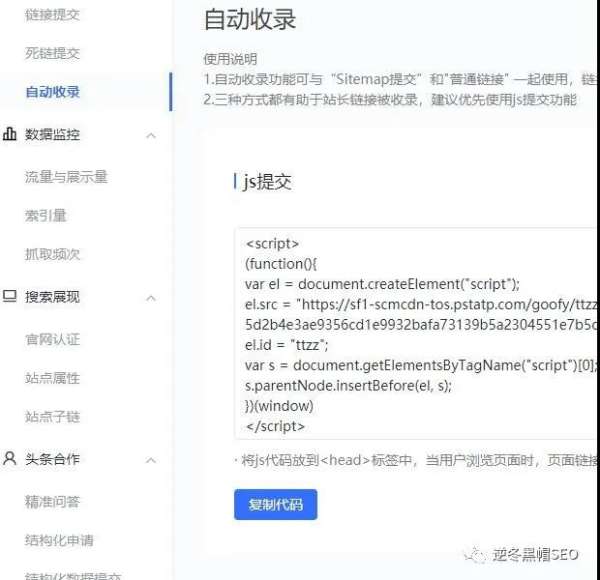
Task: Click the 使用说明 label
Action: point(230,59)
